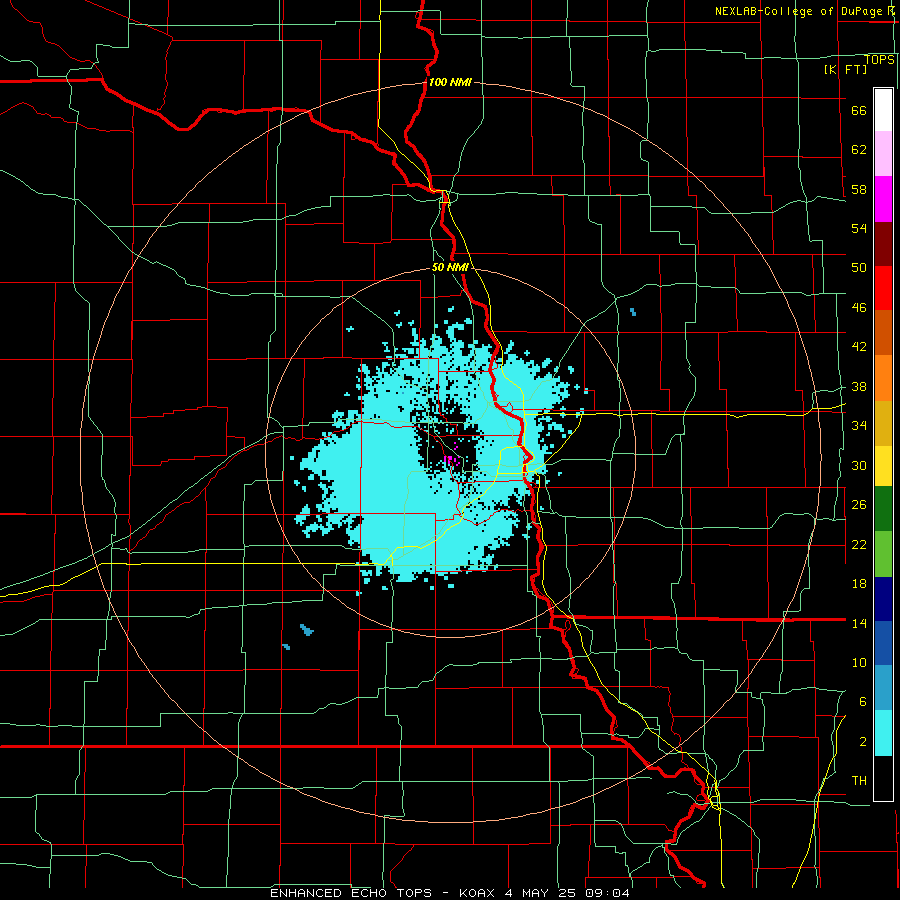Click the magenta high-top echo cluster near radar center
This screenshot has height=900, width=900.
coord(450,459)
